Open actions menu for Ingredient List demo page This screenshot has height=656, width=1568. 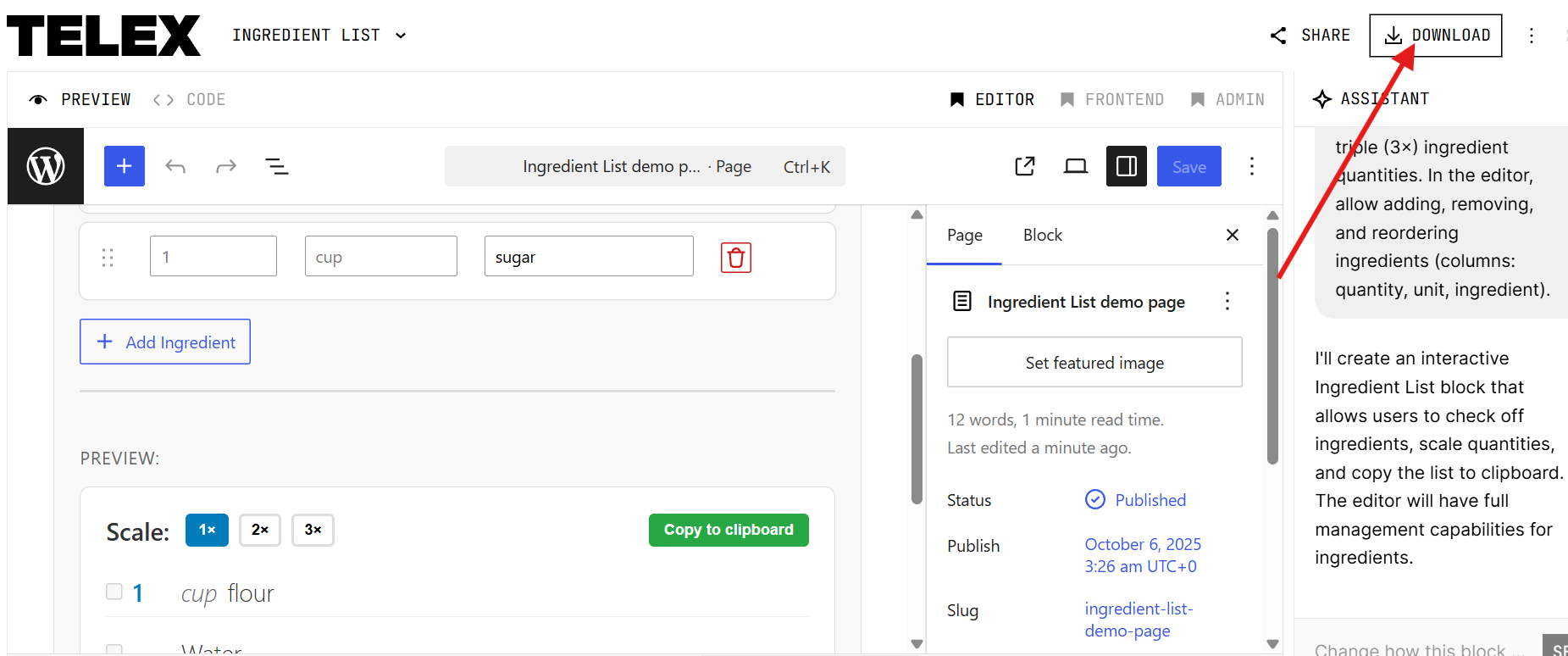tap(1227, 302)
